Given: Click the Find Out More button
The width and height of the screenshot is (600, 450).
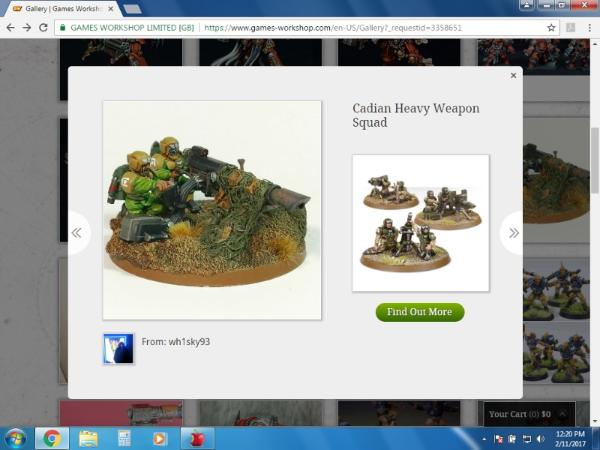Looking at the screenshot, I should pyautogui.click(x=420, y=312).
